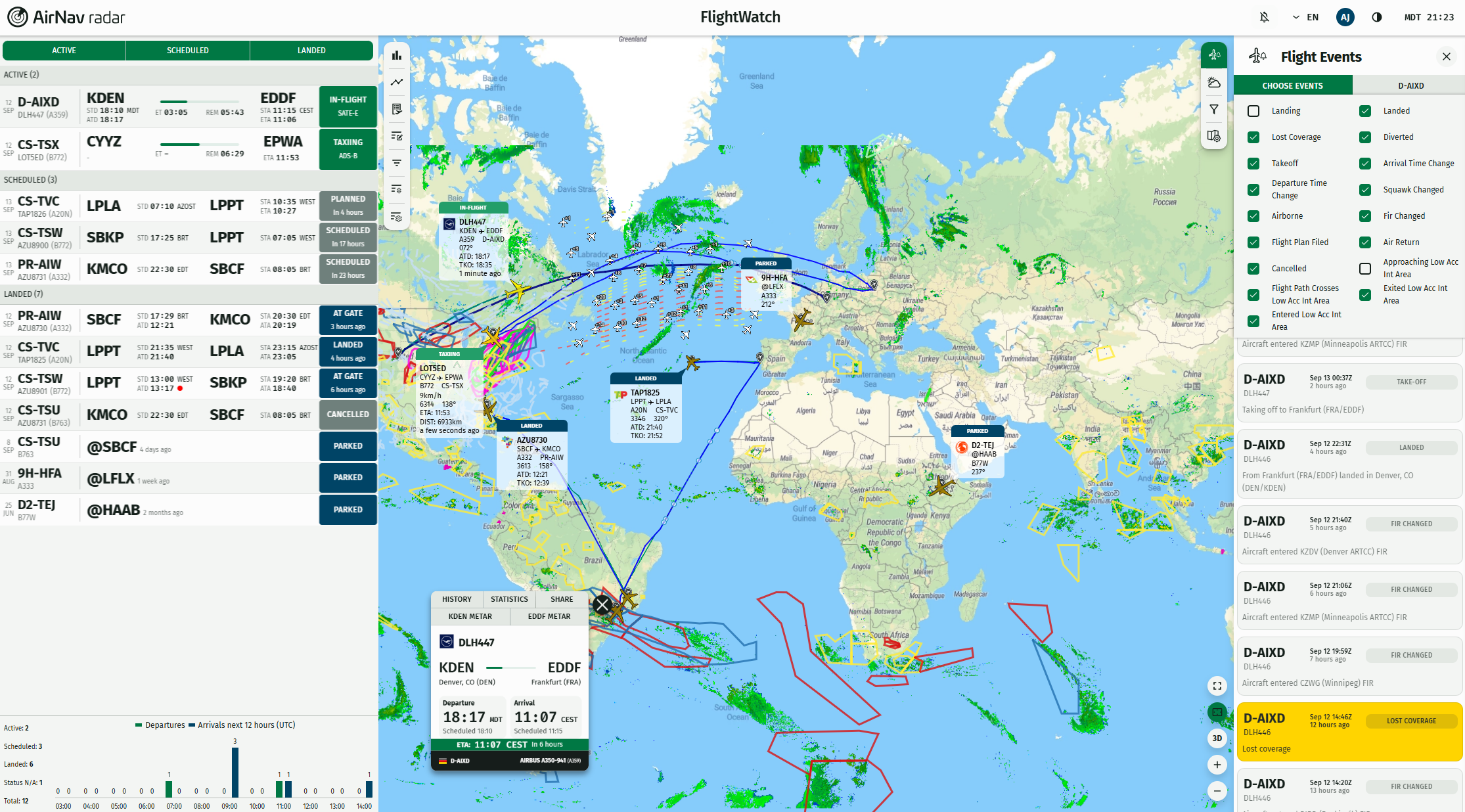Open the bar chart statistics tool

(x=397, y=56)
